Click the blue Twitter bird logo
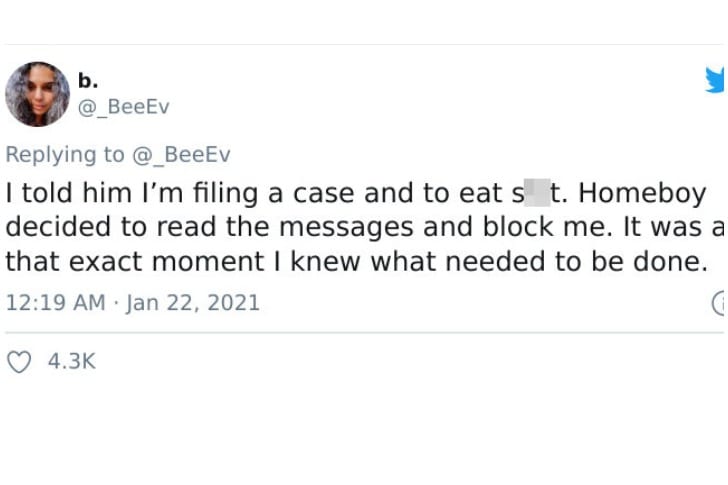Screen dimensions: 728x485 715,80
